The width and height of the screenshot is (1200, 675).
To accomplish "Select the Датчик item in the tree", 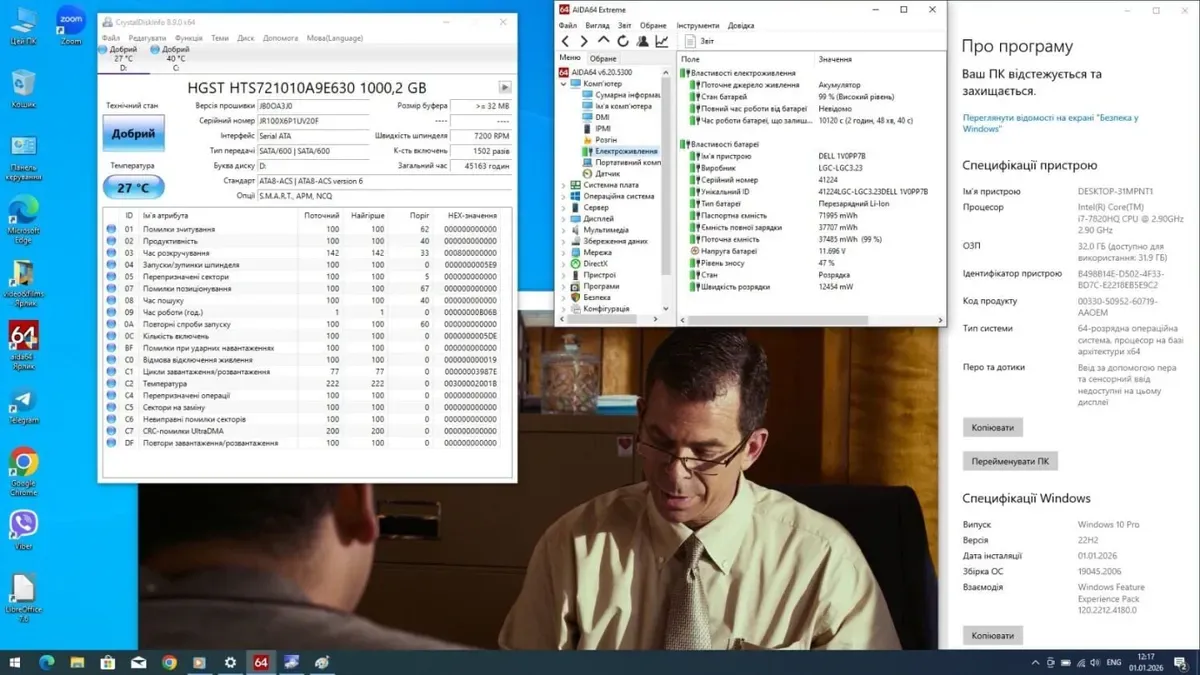I will pos(608,174).
